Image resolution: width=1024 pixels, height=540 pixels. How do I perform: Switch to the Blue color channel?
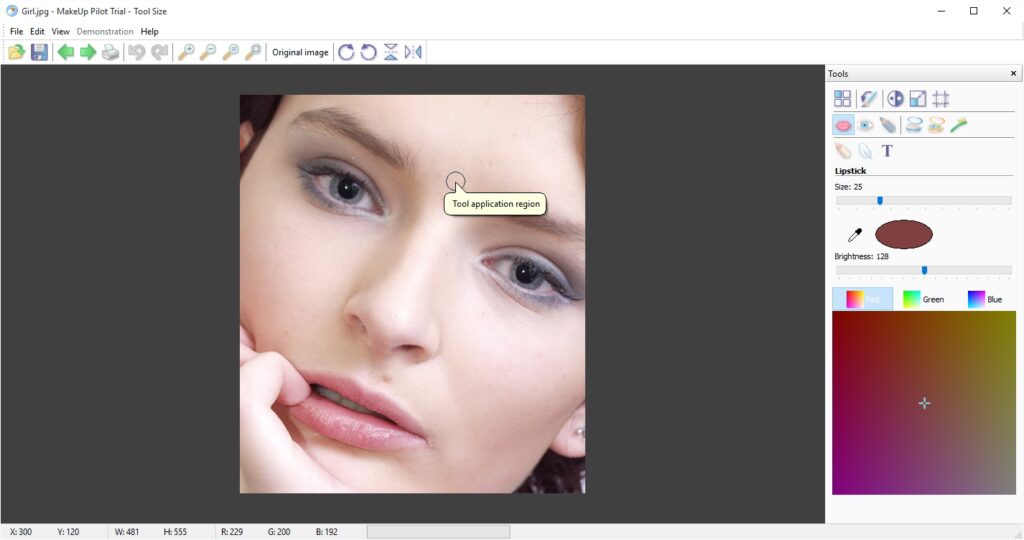click(984, 299)
